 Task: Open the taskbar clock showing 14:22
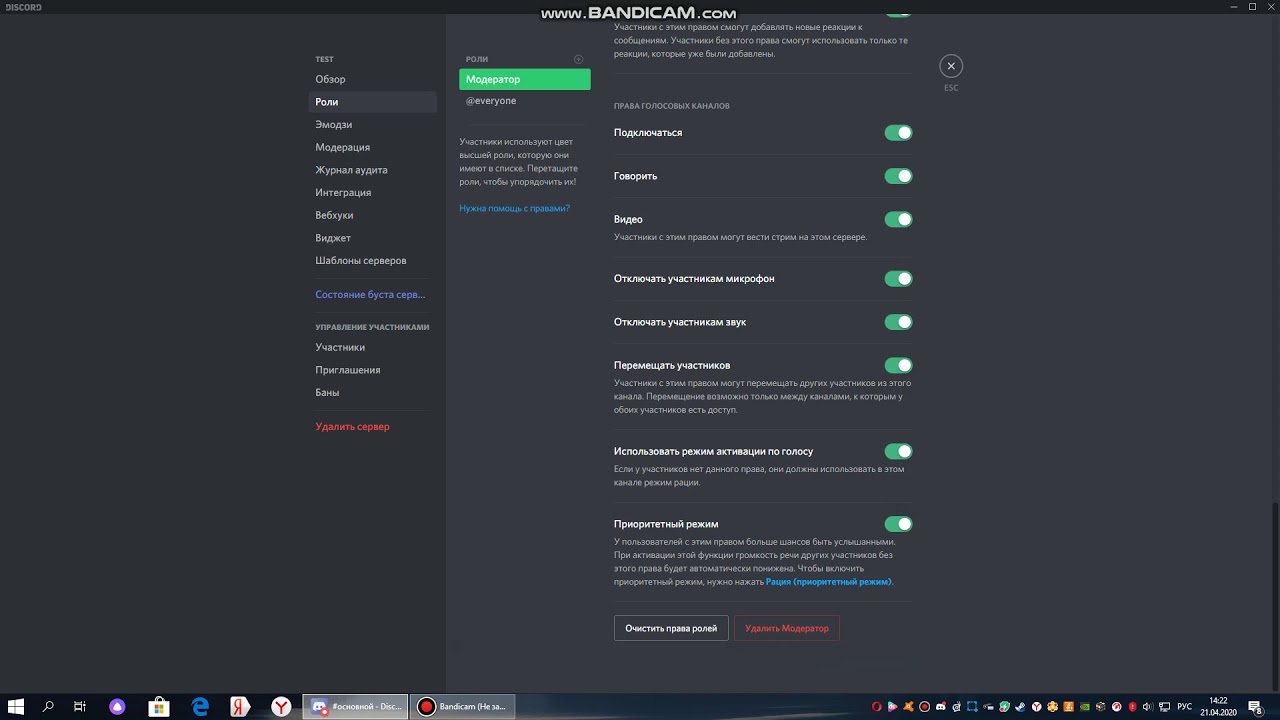[1218, 707]
